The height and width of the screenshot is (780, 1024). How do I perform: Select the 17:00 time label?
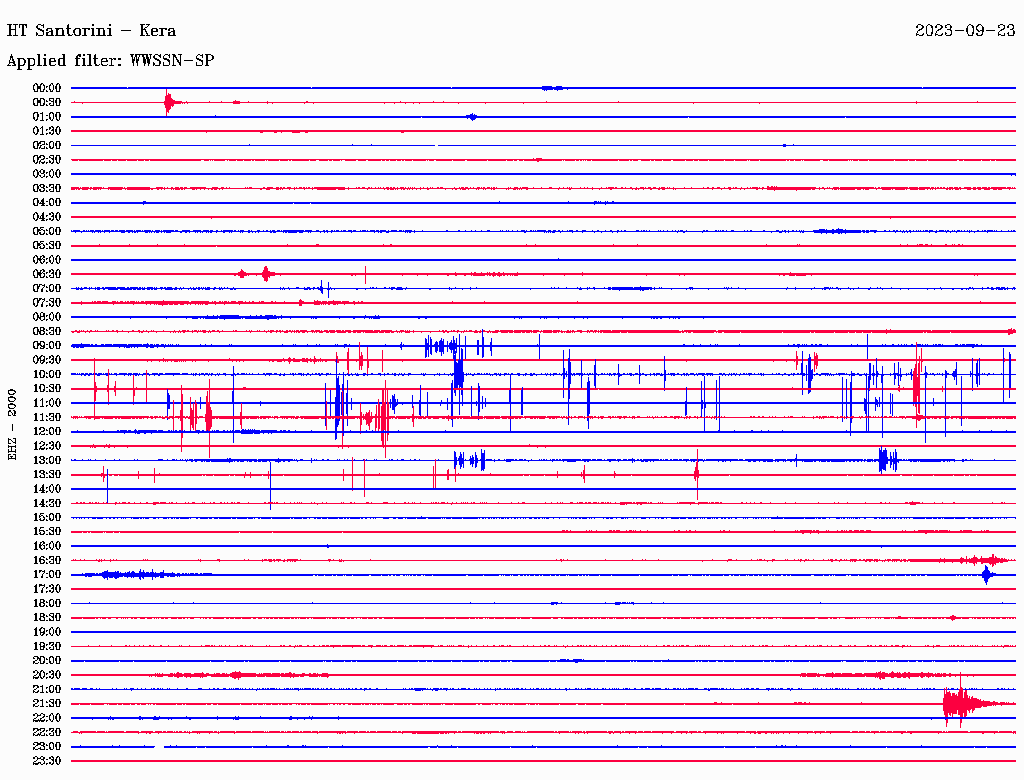pyautogui.click(x=47, y=575)
